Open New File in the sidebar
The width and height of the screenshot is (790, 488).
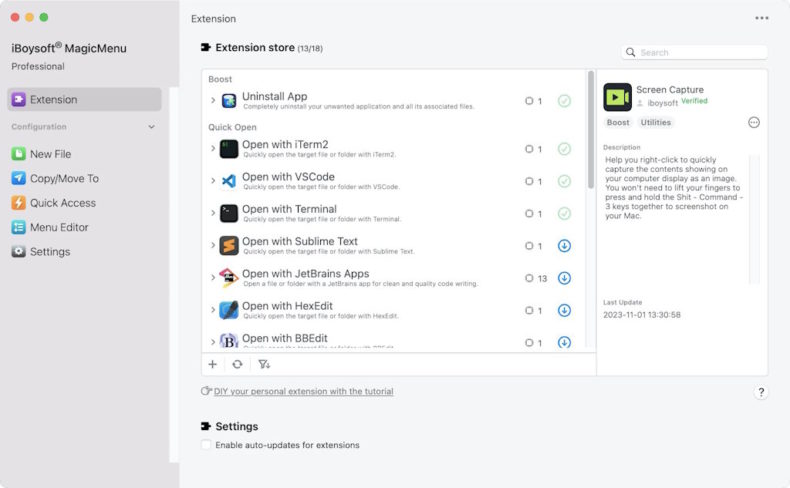50,154
